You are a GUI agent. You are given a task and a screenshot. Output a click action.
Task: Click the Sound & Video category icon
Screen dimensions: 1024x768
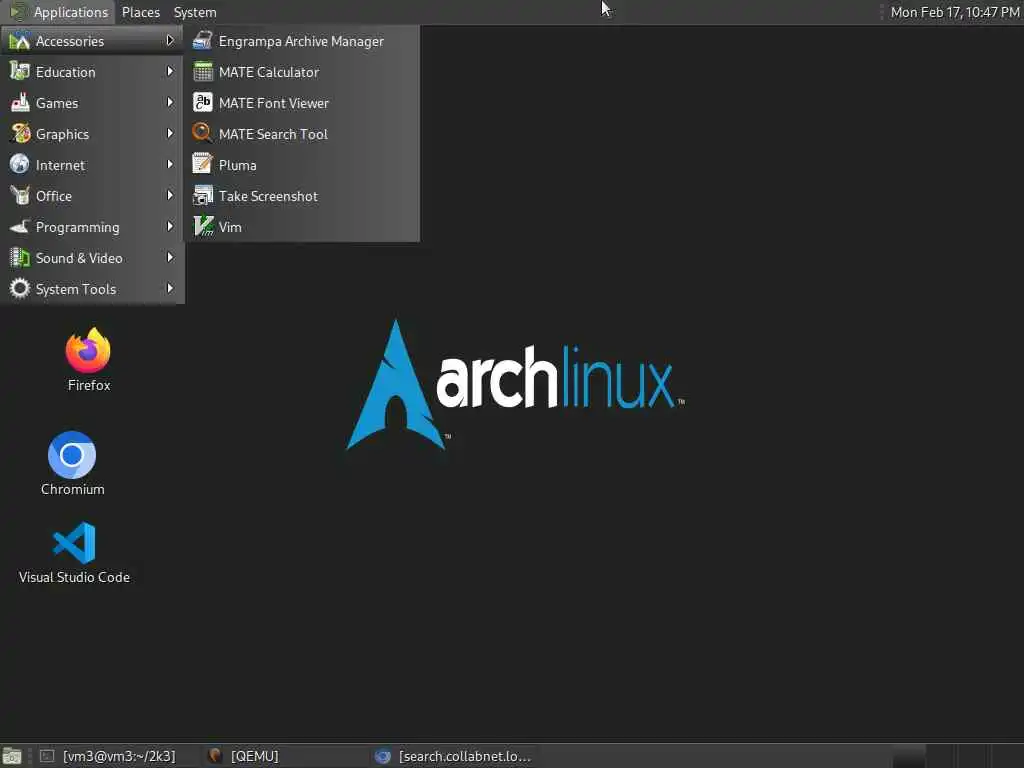20,257
